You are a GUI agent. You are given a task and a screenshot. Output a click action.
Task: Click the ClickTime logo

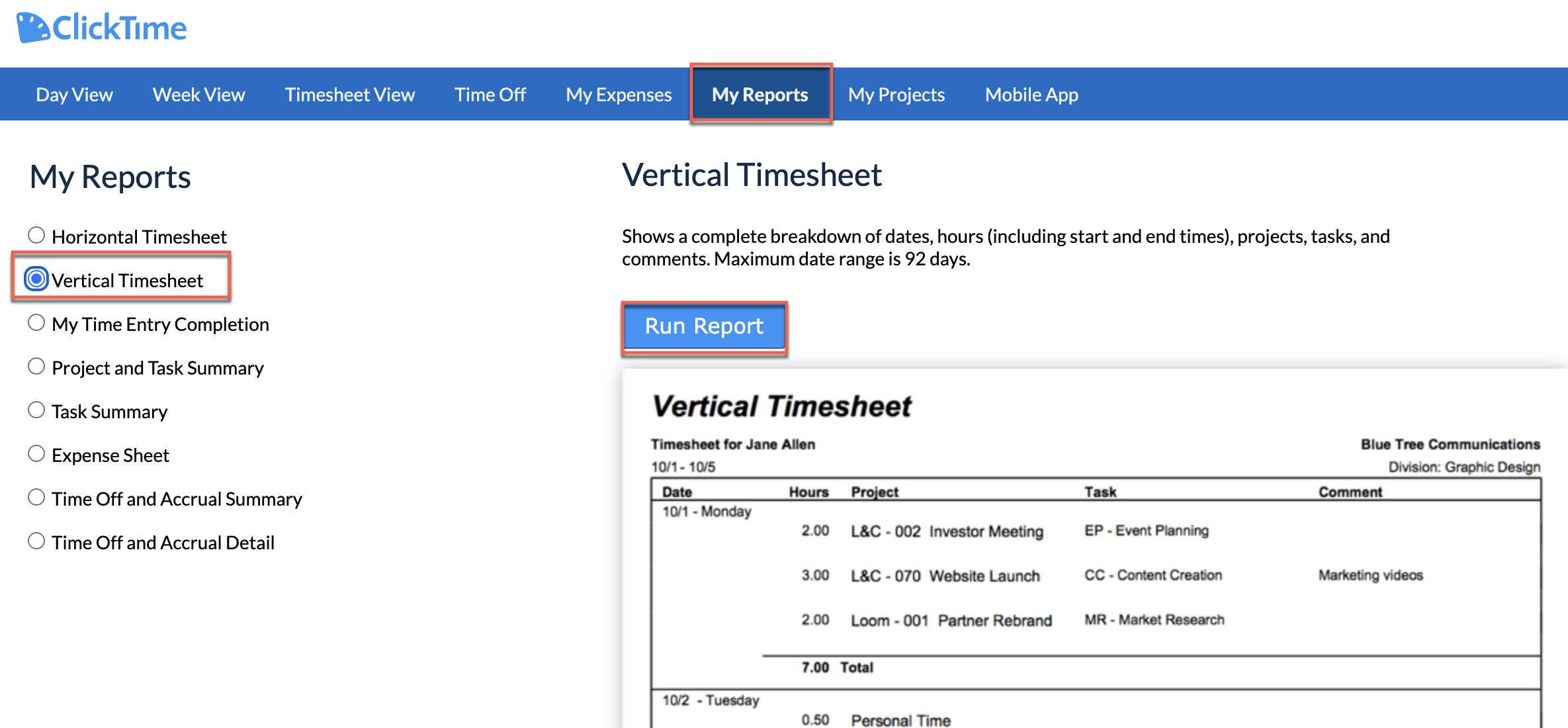(101, 28)
